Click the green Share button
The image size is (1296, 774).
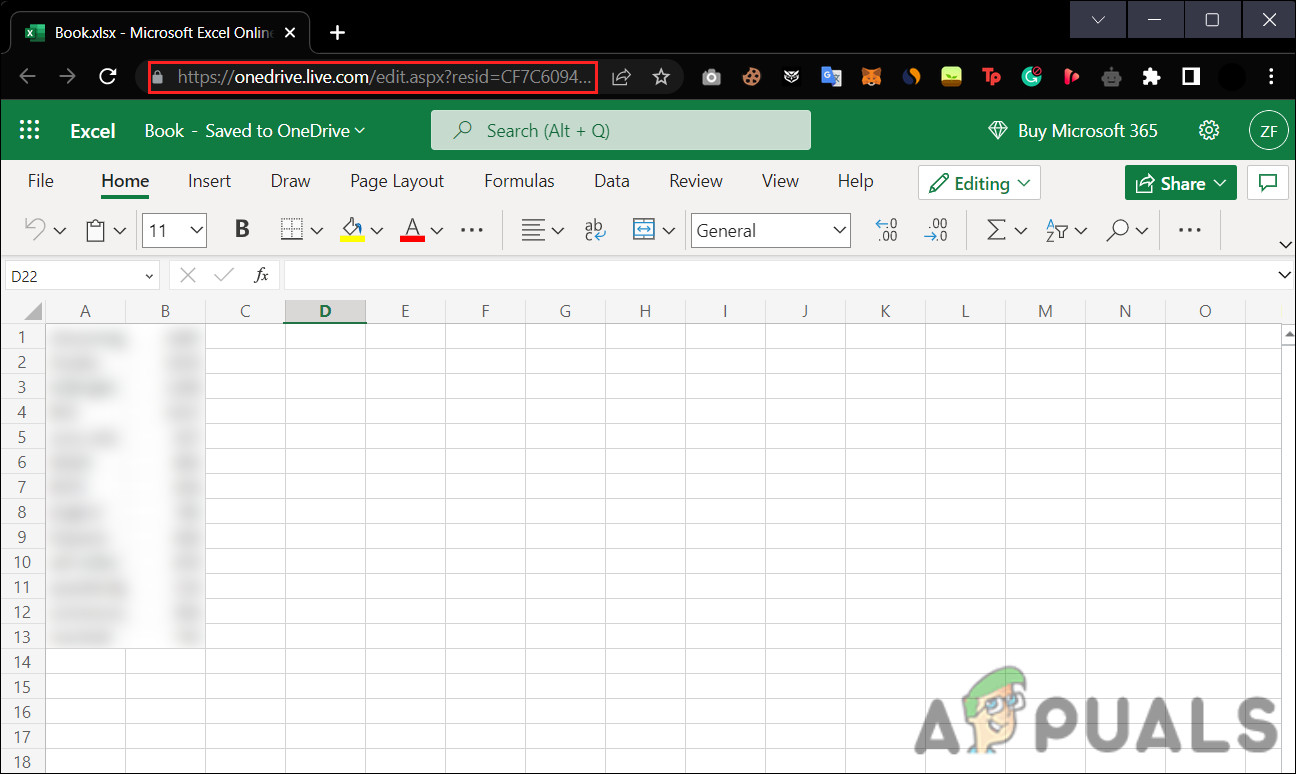tap(1180, 183)
